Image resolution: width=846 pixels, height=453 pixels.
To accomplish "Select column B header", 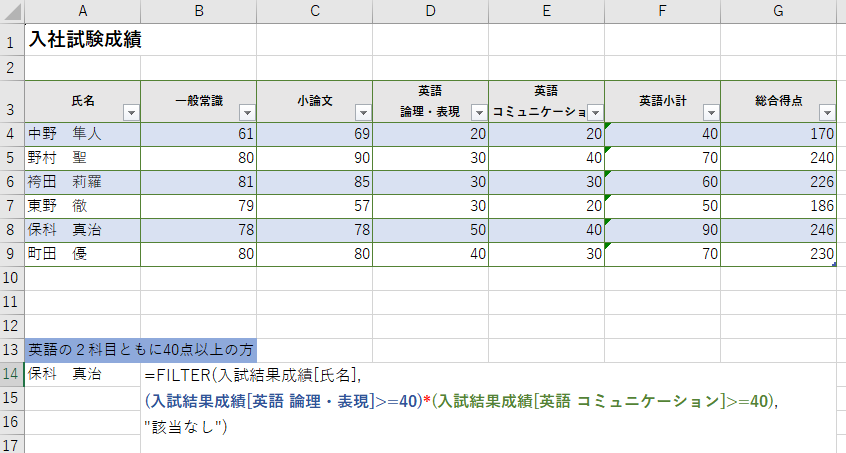I will pyautogui.click(x=199, y=11).
